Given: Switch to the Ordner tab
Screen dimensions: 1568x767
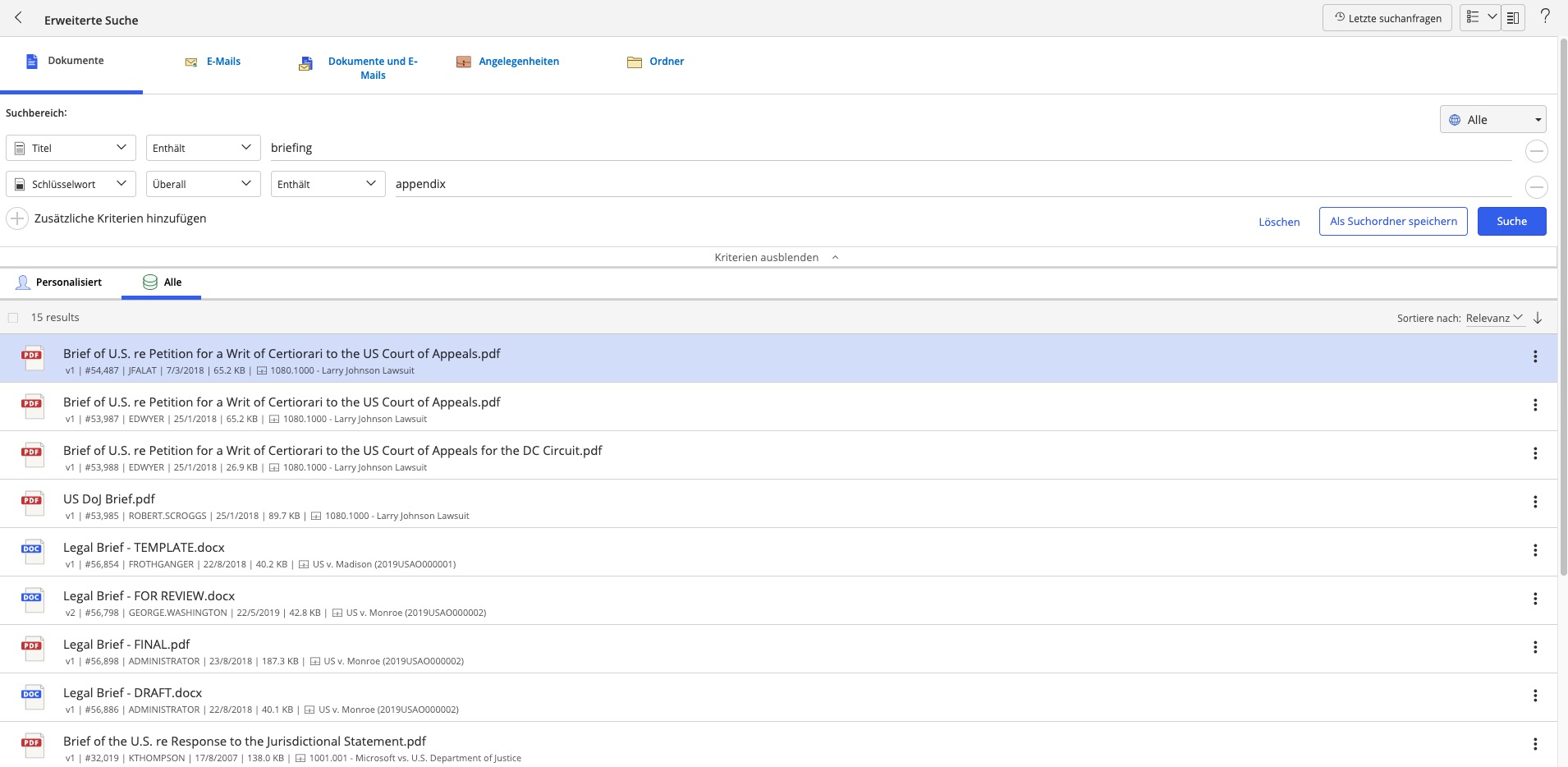Looking at the screenshot, I should [656, 62].
